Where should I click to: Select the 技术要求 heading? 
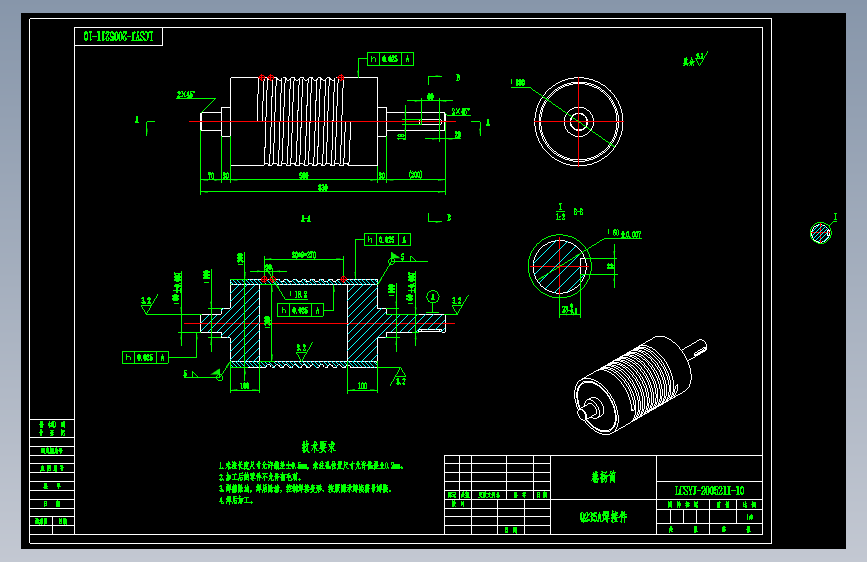coord(318,446)
